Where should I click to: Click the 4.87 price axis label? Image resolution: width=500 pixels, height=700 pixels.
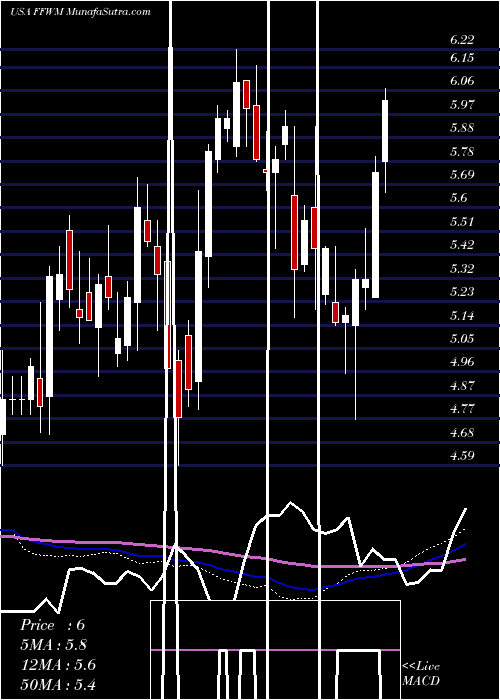pos(461,385)
